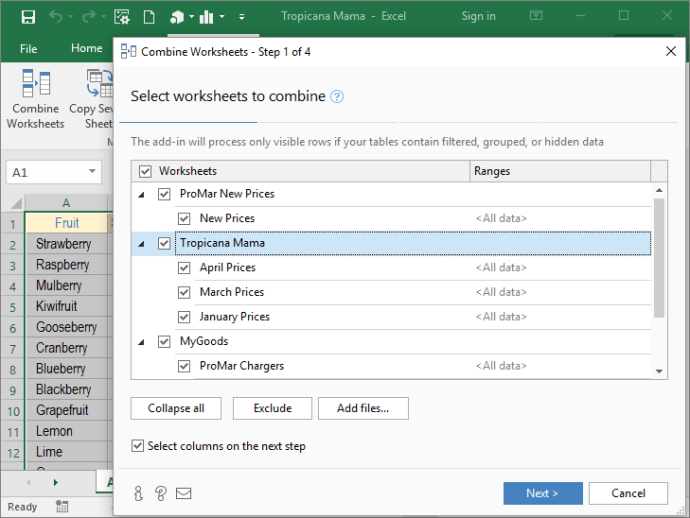The height and width of the screenshot is (518, 690).
Task: Open the File menu tab
Action: [x=29, y=48]
